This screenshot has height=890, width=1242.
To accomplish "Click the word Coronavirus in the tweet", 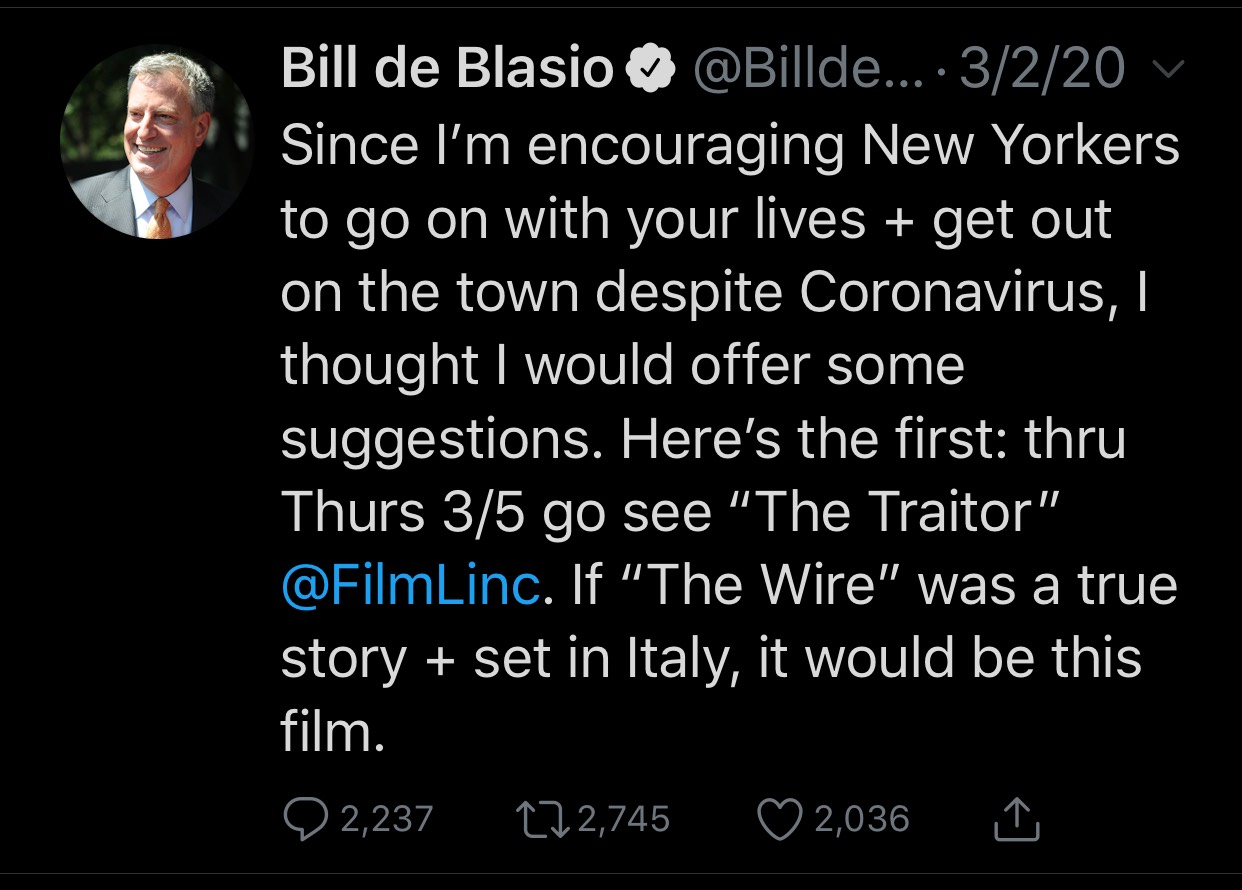I will (x=948, y=292).
